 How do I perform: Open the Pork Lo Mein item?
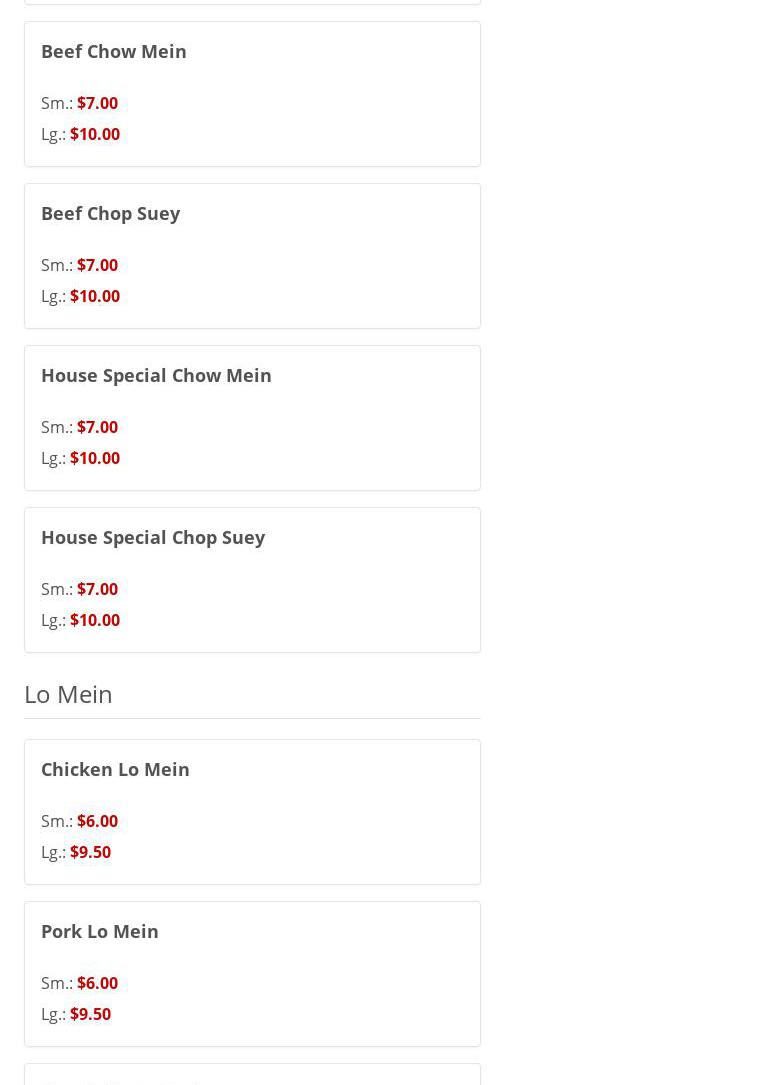tap(100, 931)
